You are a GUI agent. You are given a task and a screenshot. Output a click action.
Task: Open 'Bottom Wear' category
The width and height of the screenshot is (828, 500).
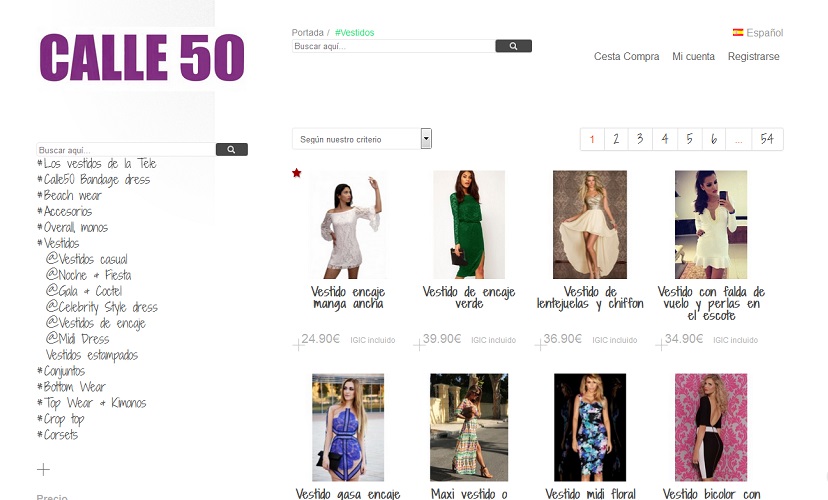pos(71,387)
